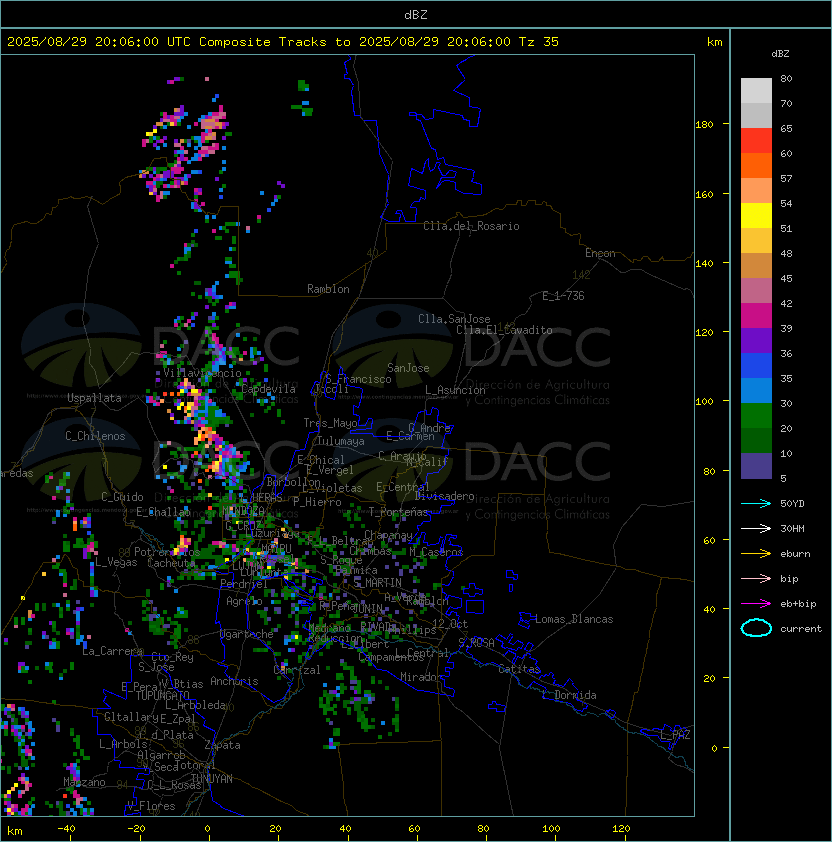Click the E_1-736 map label
The height and width of the screenshot is (842, 832).
(563, 296)
